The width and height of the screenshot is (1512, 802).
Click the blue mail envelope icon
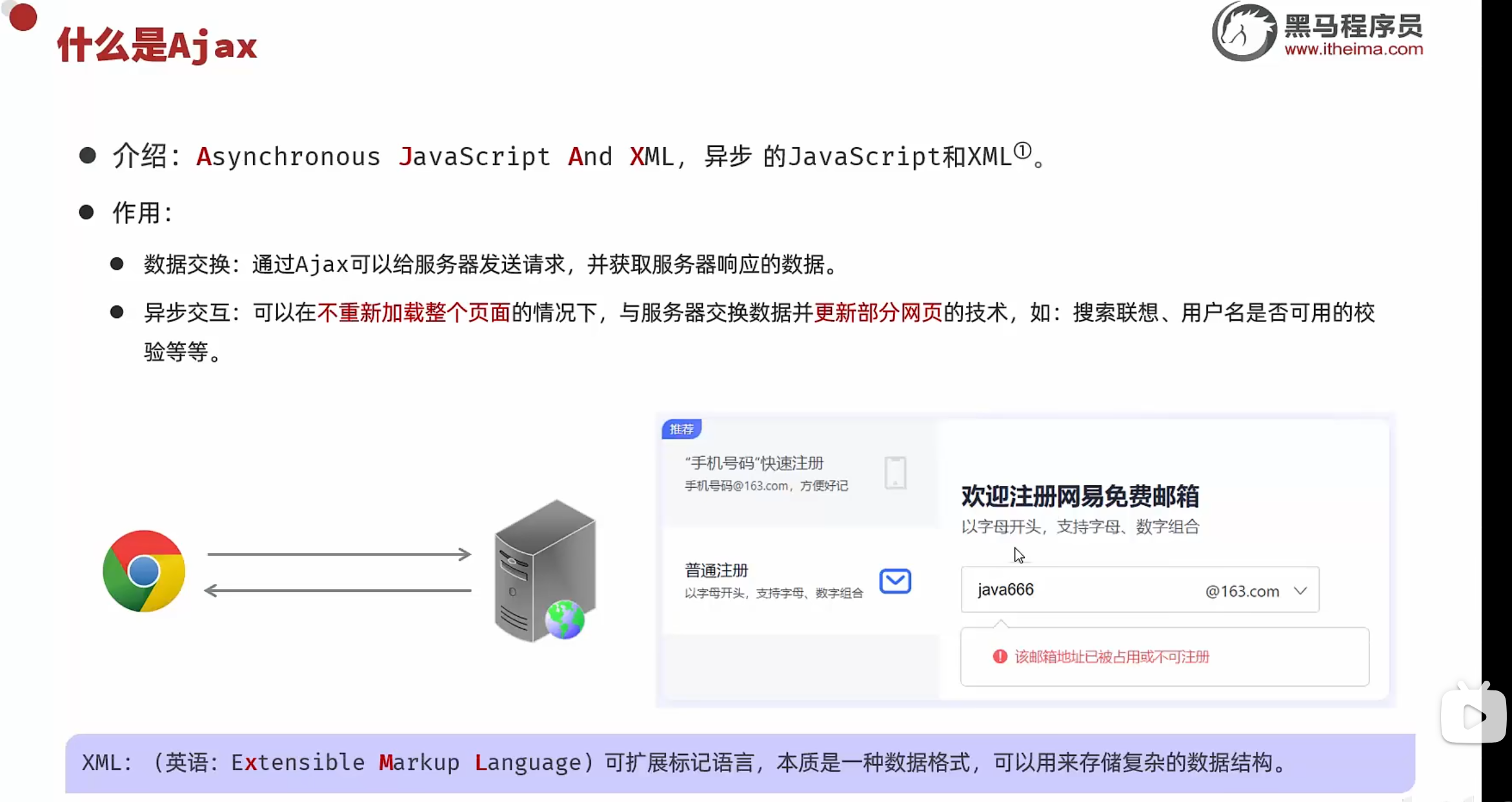click(x=895, y=581)
